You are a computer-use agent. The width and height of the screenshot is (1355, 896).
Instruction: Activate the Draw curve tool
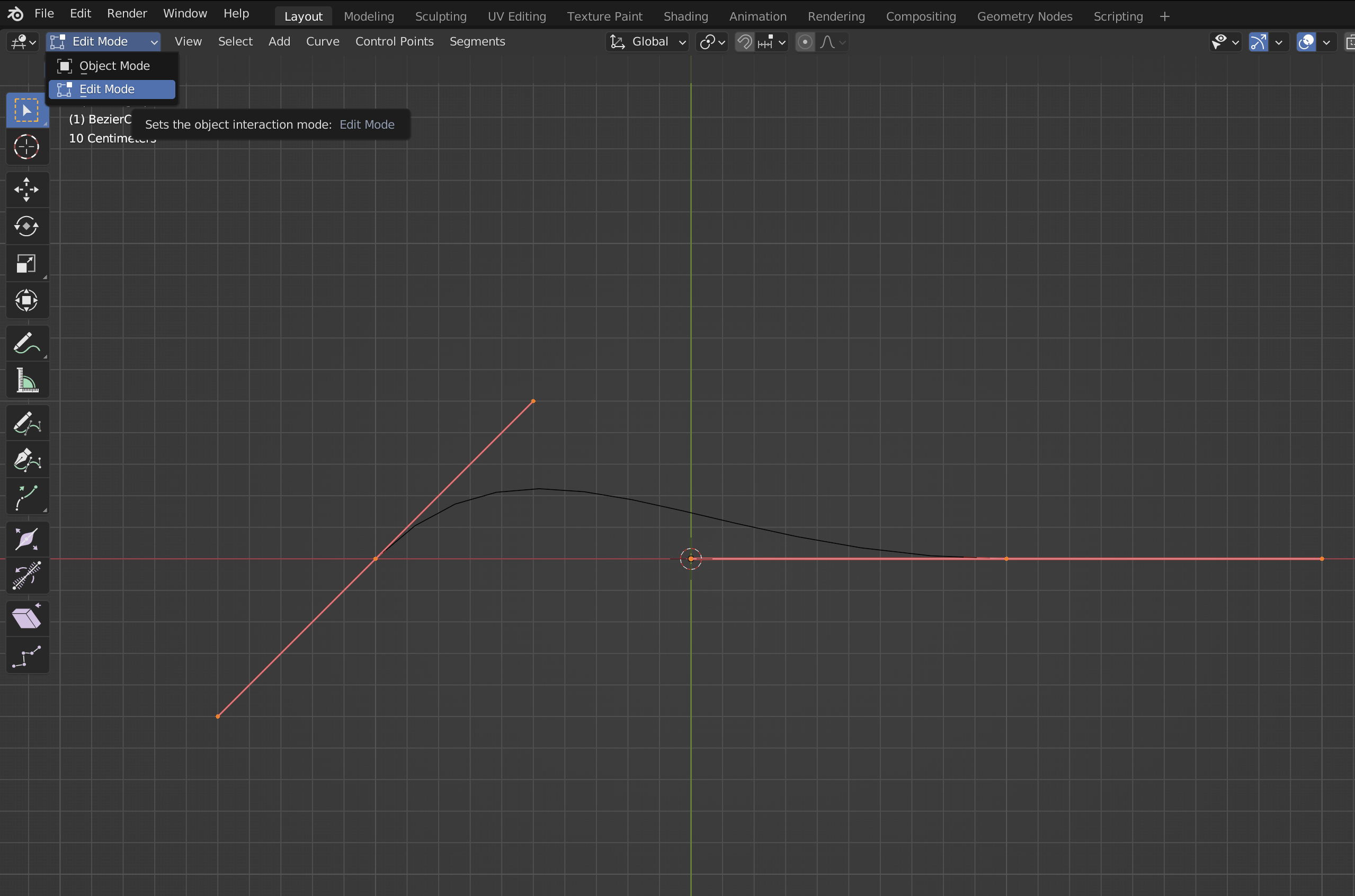(x=27, y=424)
